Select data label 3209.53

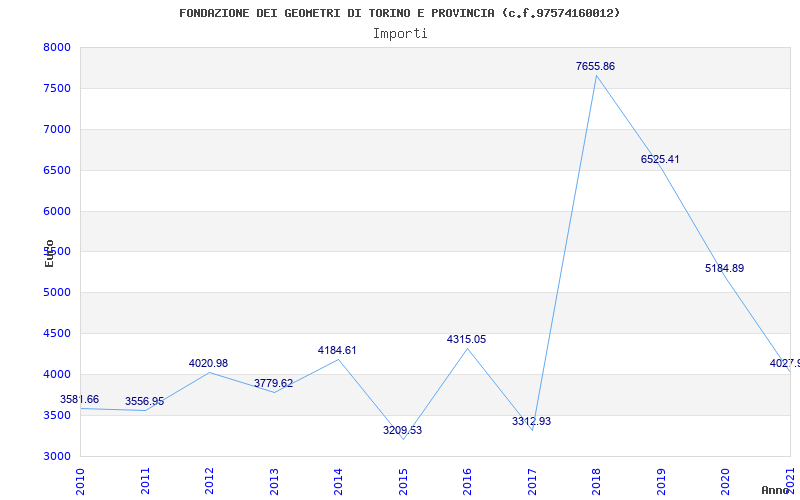403,430
